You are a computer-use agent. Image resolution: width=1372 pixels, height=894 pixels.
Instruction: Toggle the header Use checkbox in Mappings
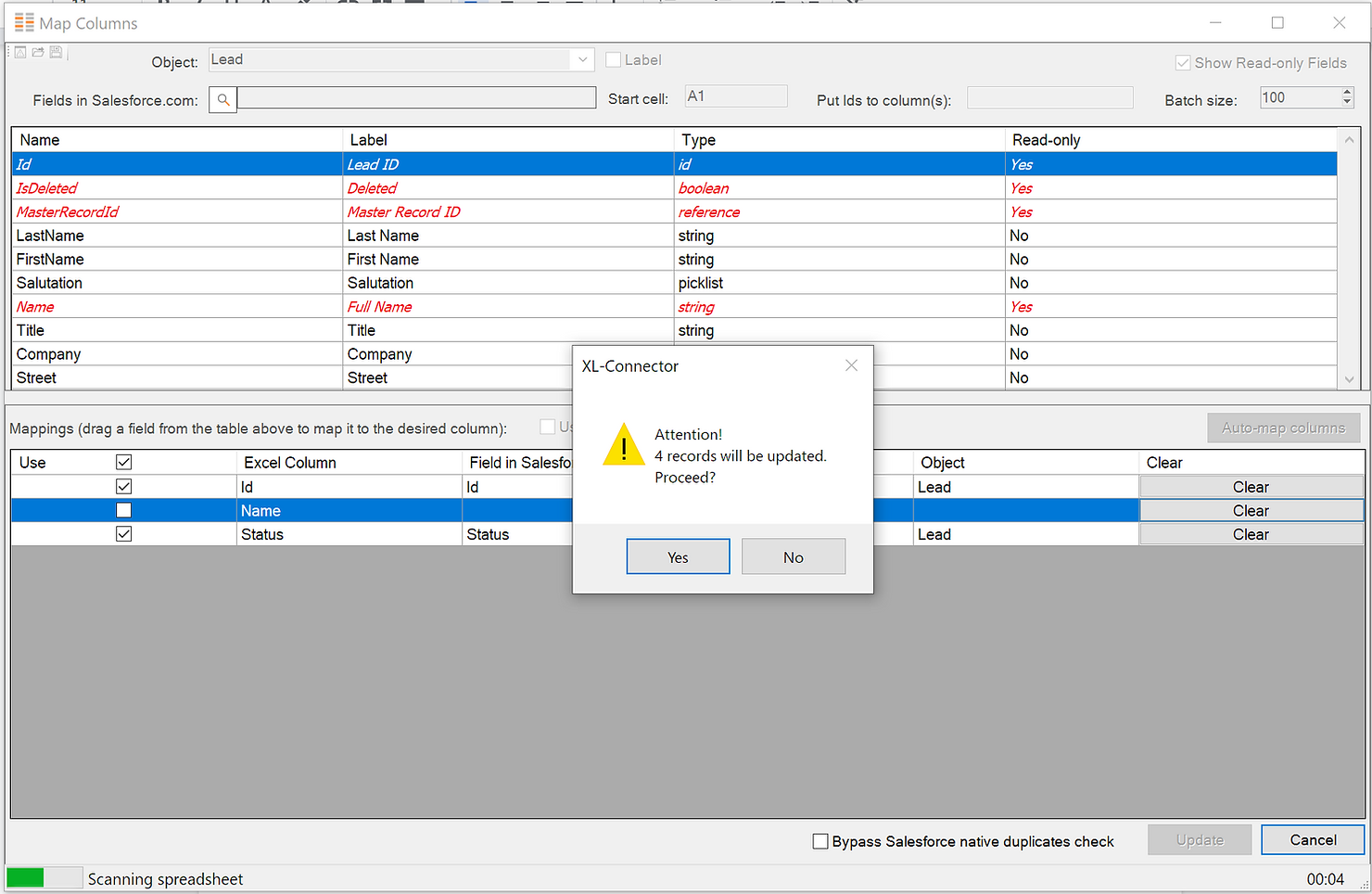[x=123, y=462]
